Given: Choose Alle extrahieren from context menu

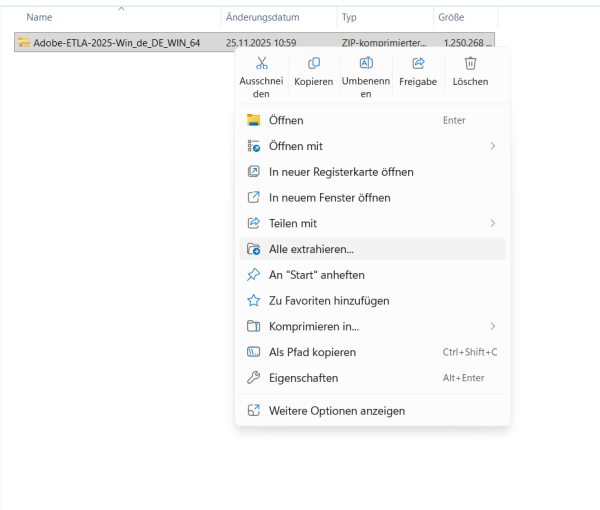Looking at the screenshot, I should click(311, 249).
